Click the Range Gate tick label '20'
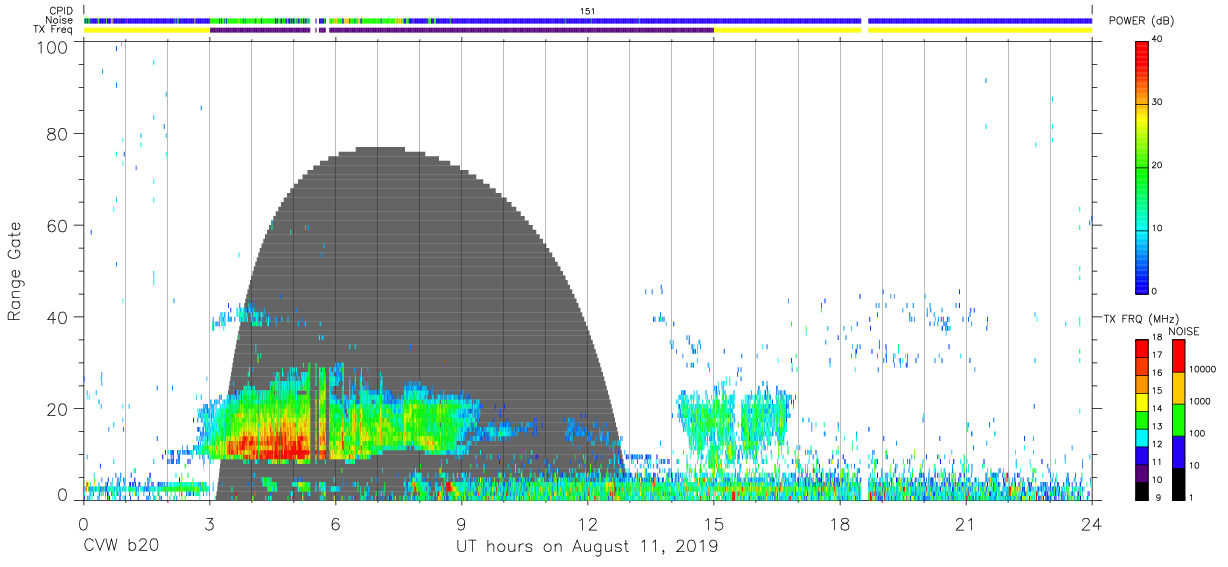Screen dimensions: 1228x567 tap(58, 409)
